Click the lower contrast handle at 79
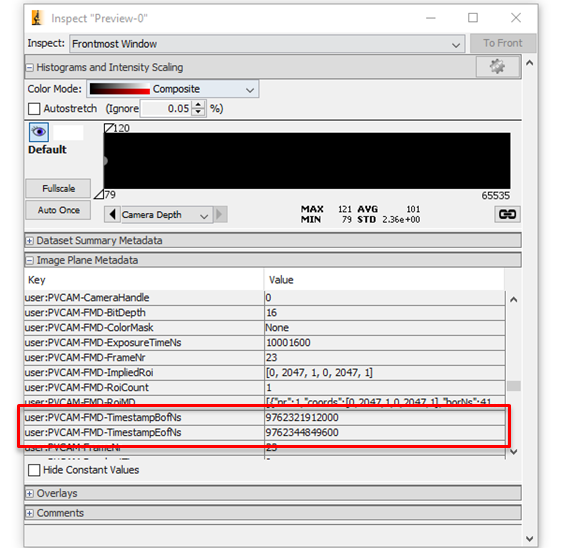Screen dimensions: 561x548 pyautogui.click(x=99, y=194)
